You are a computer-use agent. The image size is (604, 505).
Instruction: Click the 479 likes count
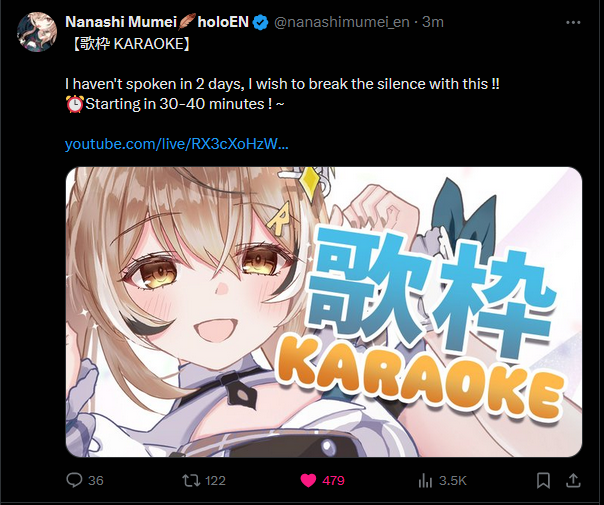(334, 480)
